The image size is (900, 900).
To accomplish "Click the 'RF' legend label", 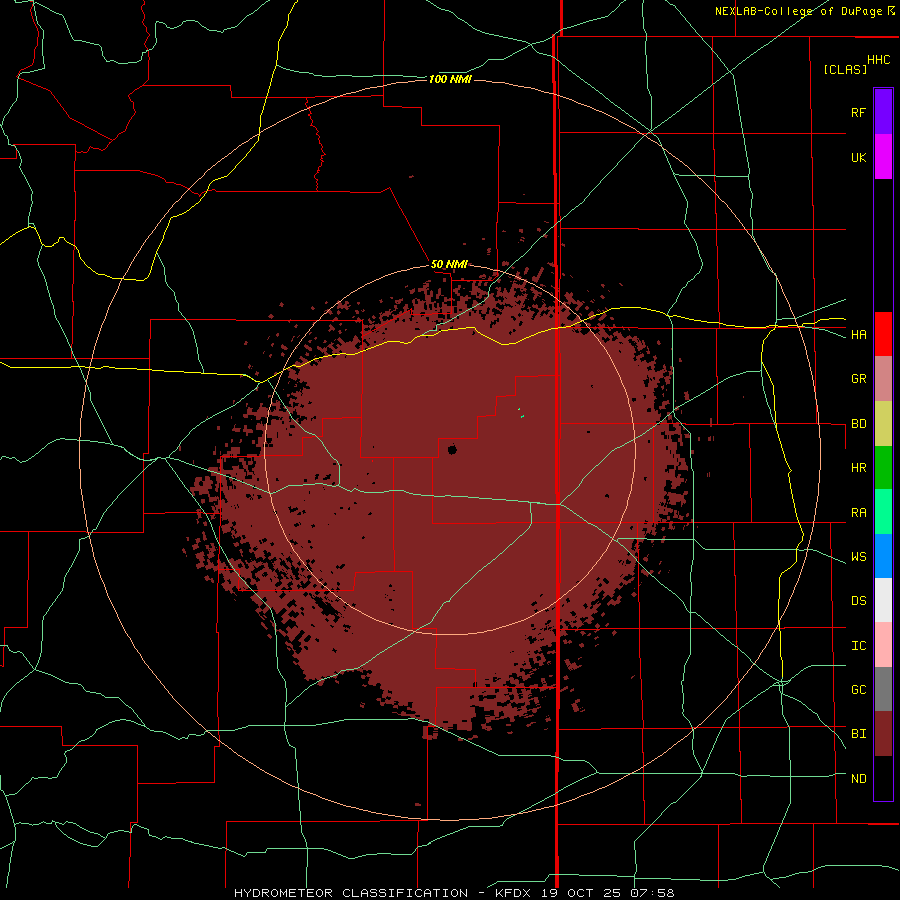I will pos(858,112).
